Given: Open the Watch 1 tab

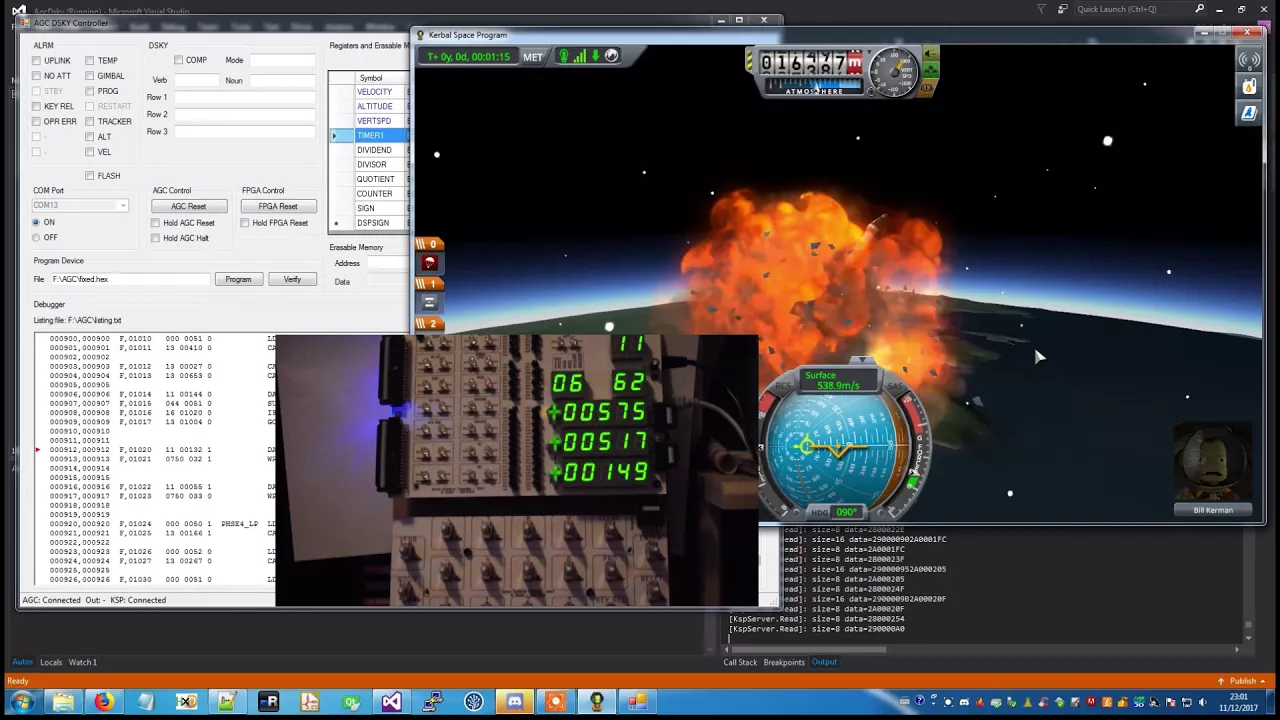Looking at the screenshot, I should pyautogui.click(x=83, y=662).
